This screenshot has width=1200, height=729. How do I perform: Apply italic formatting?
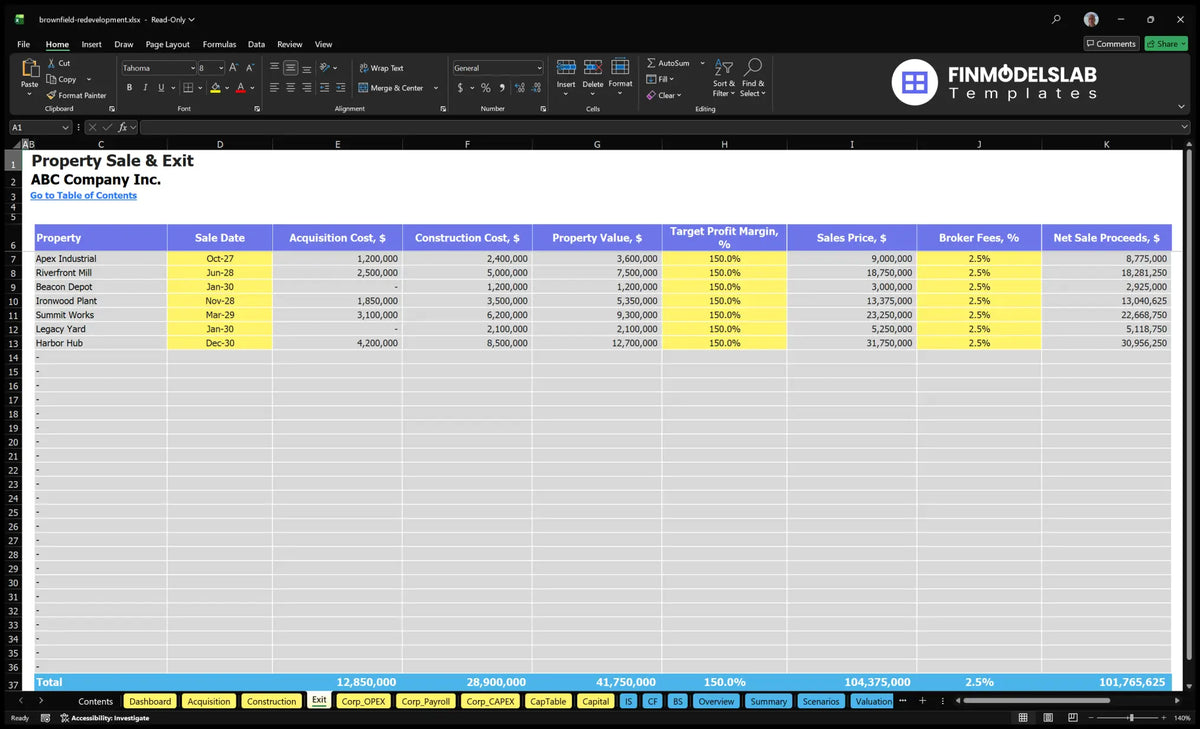tap(145, 88)
